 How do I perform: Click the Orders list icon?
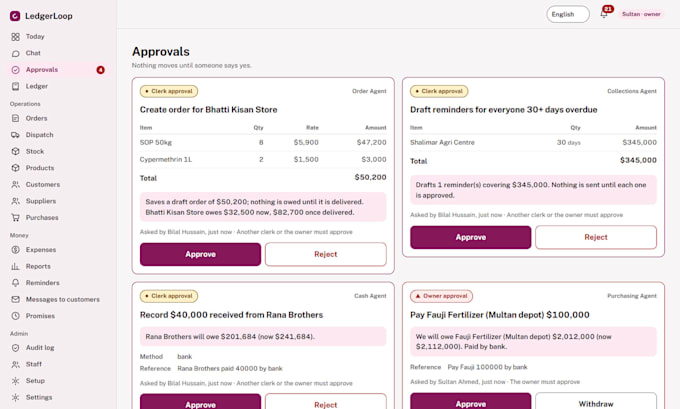point(15,118)
